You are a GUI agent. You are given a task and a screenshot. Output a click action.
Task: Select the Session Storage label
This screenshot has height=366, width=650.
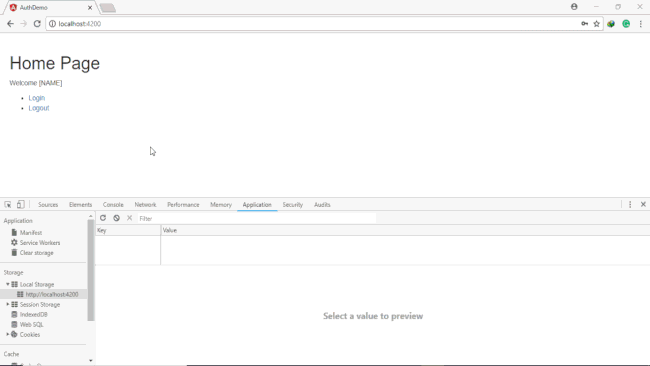(40, 304)
